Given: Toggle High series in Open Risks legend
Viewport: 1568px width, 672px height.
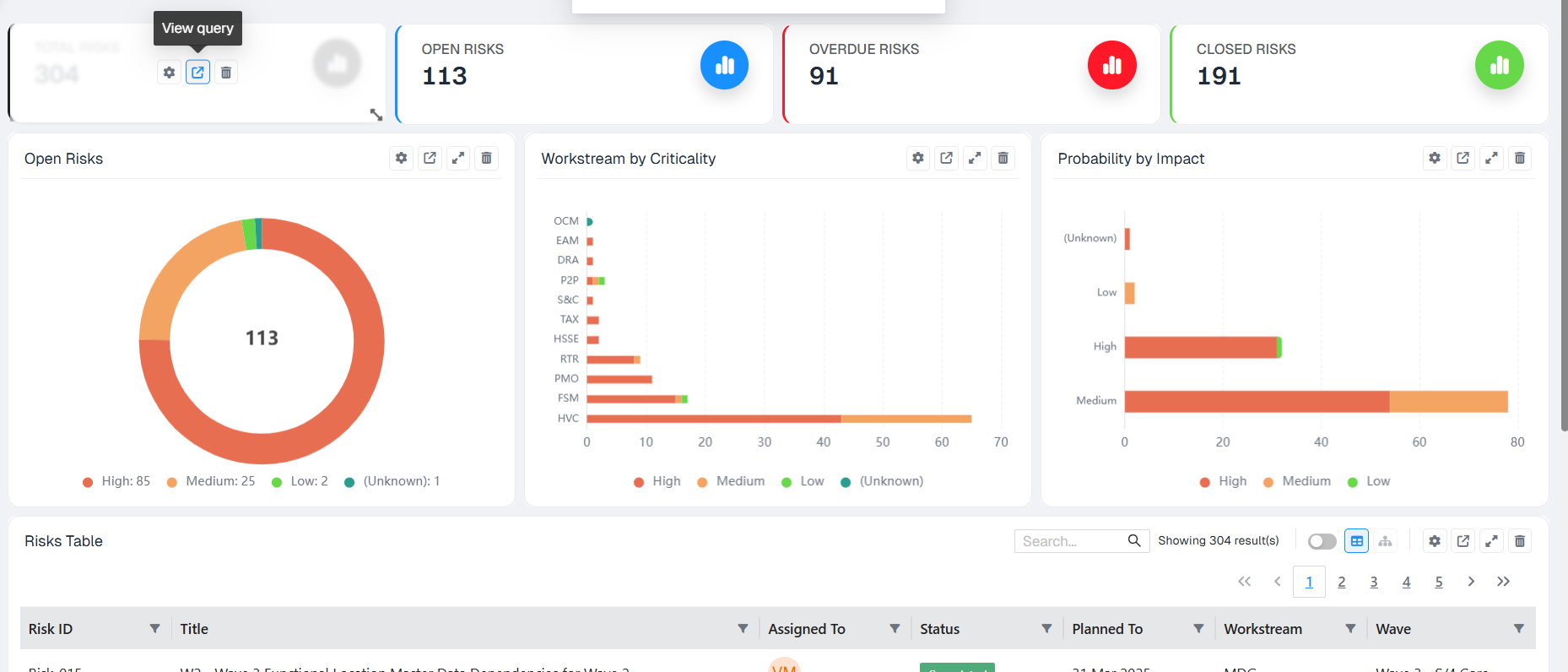Looking at the screenshot, I should tap(116, 481).
